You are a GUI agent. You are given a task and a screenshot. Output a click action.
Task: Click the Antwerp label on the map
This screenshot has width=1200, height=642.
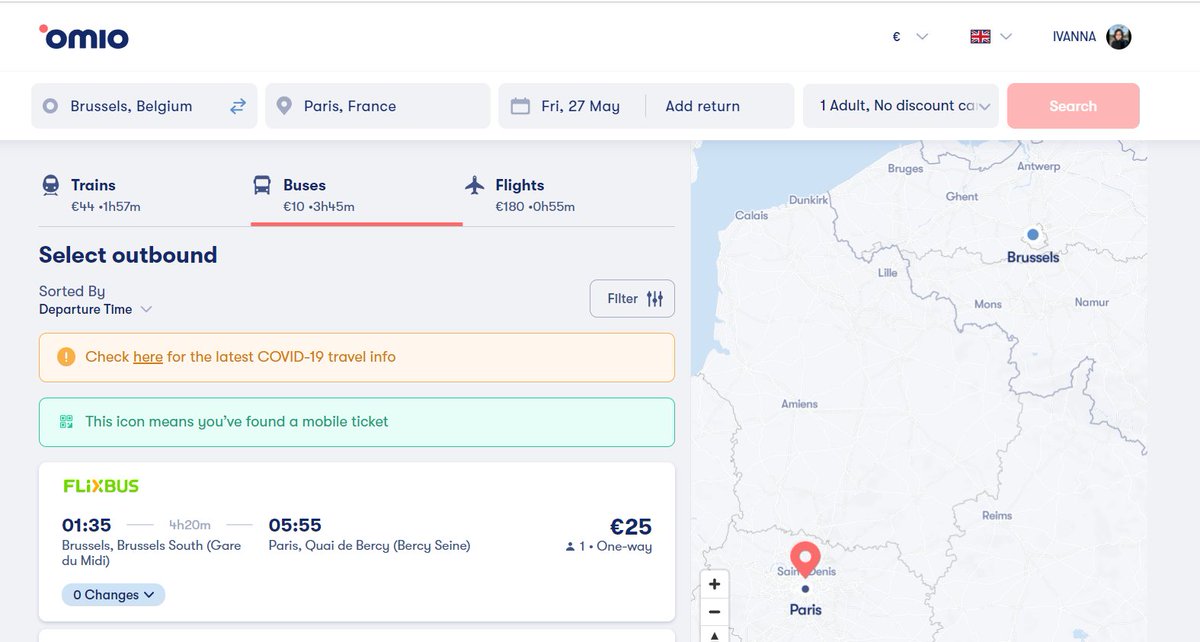[1038, 167]
